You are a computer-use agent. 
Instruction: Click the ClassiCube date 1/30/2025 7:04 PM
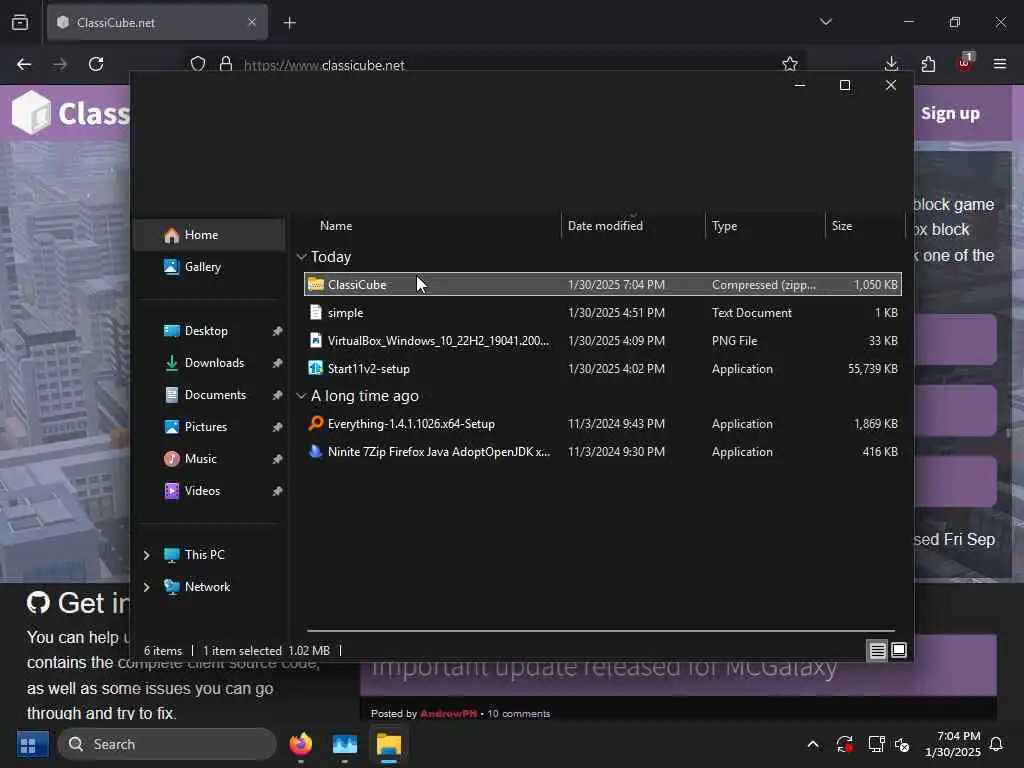pos(616,285)
